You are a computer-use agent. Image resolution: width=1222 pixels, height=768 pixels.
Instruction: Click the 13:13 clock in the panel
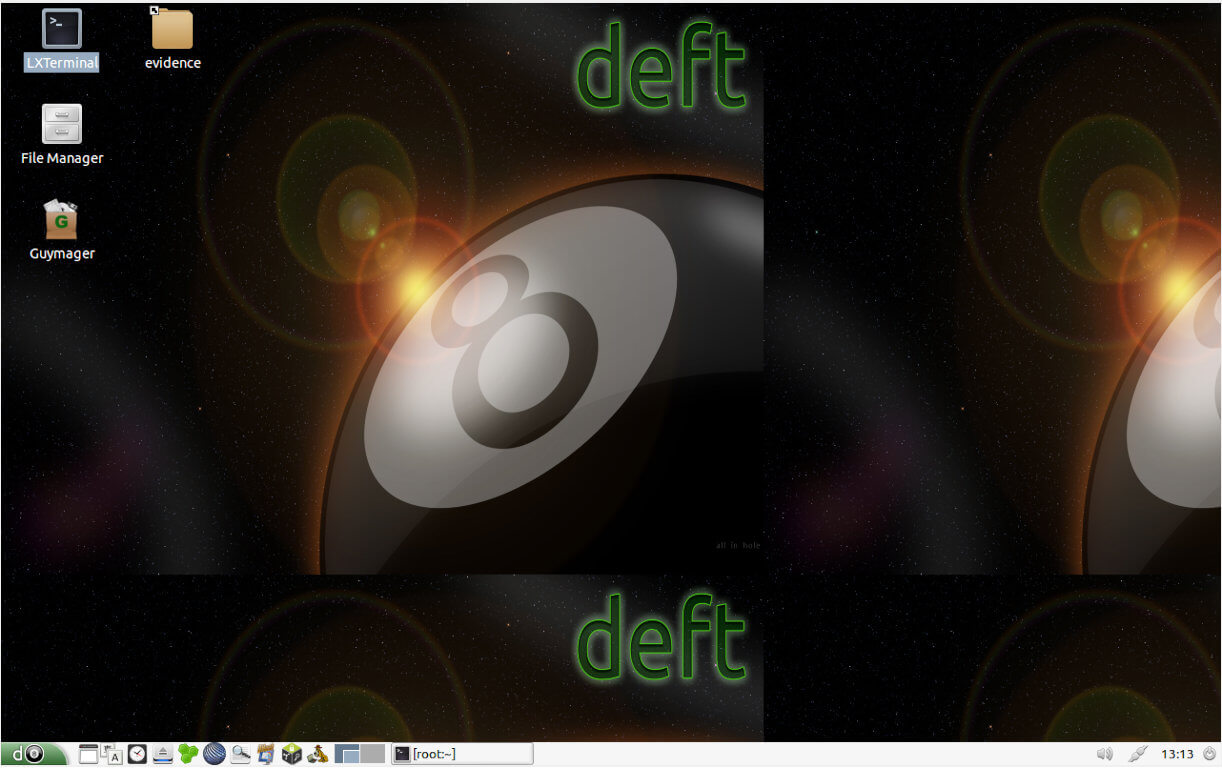tap(1177, 754)
